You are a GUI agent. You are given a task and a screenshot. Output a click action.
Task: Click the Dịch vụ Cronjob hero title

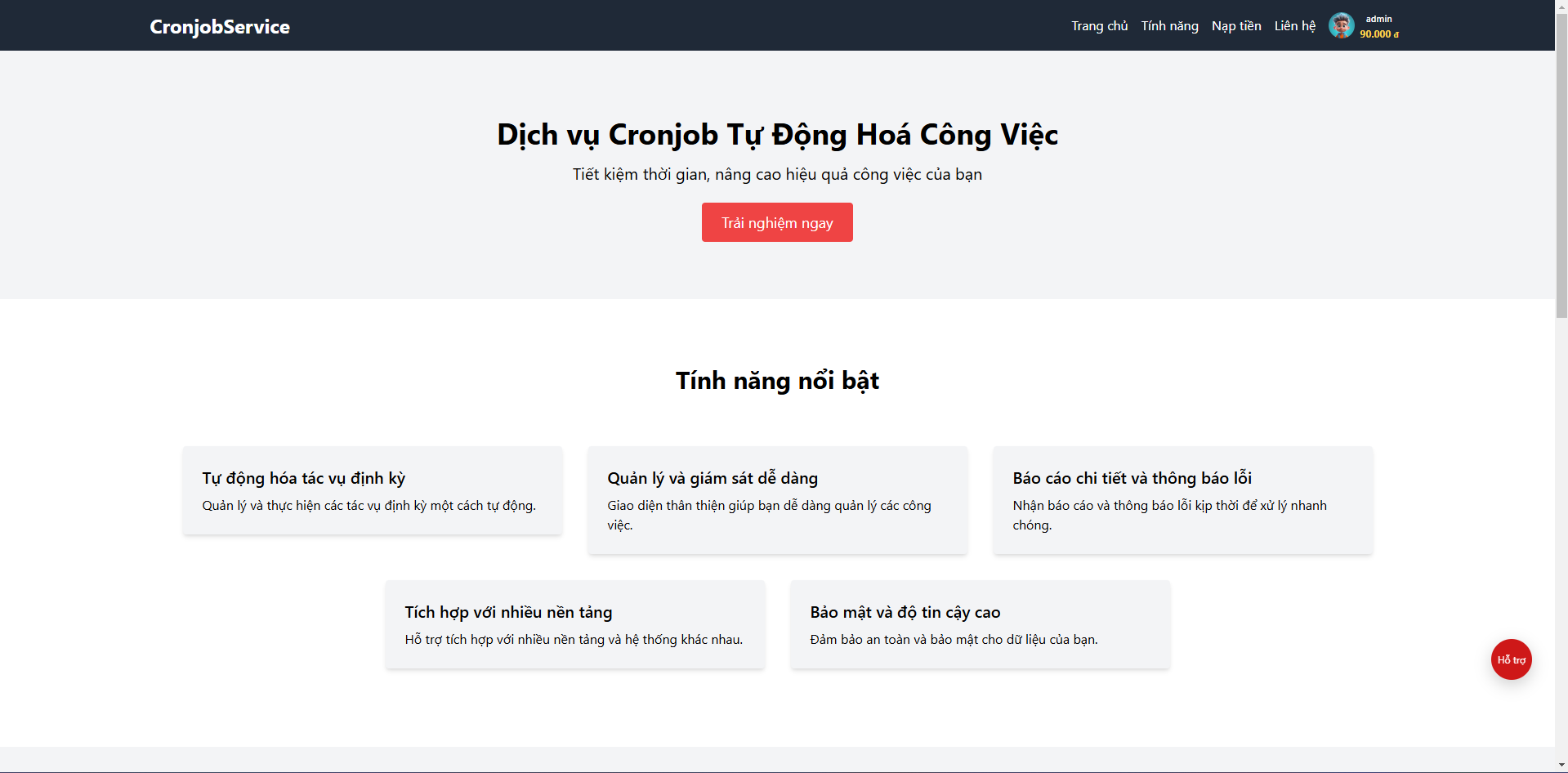777,135
